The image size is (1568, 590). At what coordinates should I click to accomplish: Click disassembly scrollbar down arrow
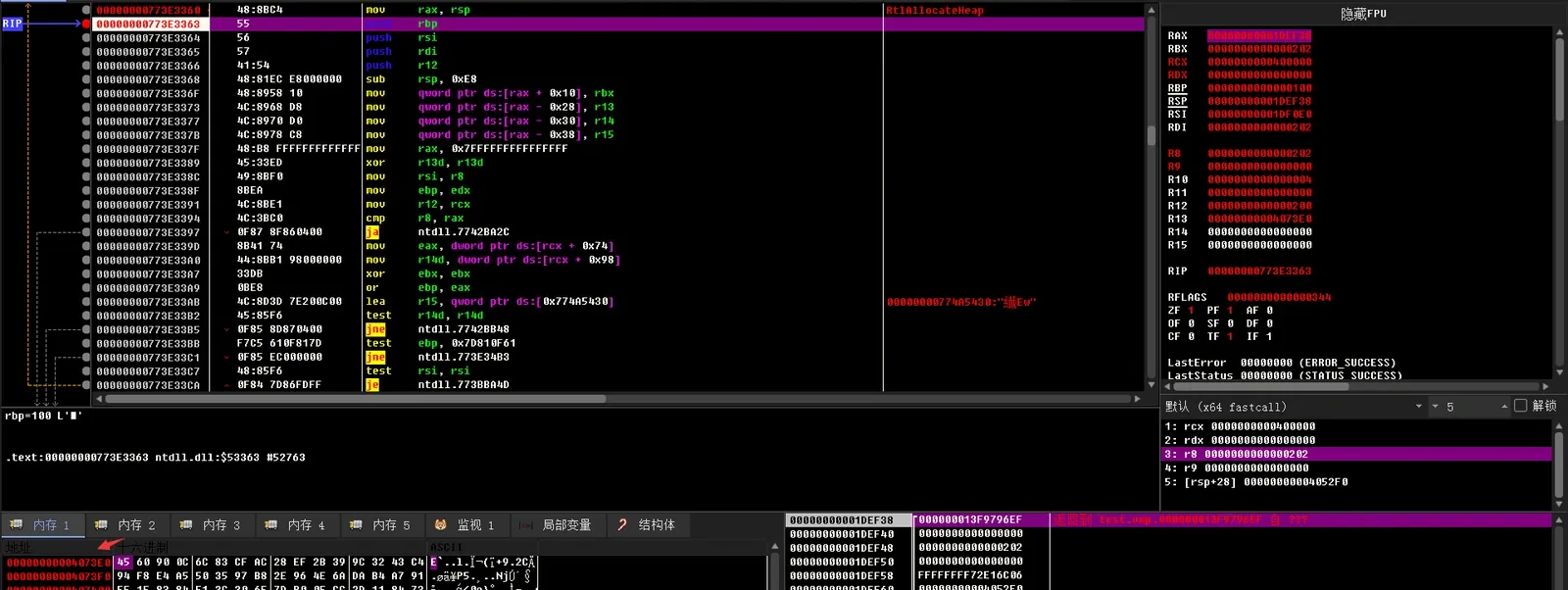(1151, 385)
